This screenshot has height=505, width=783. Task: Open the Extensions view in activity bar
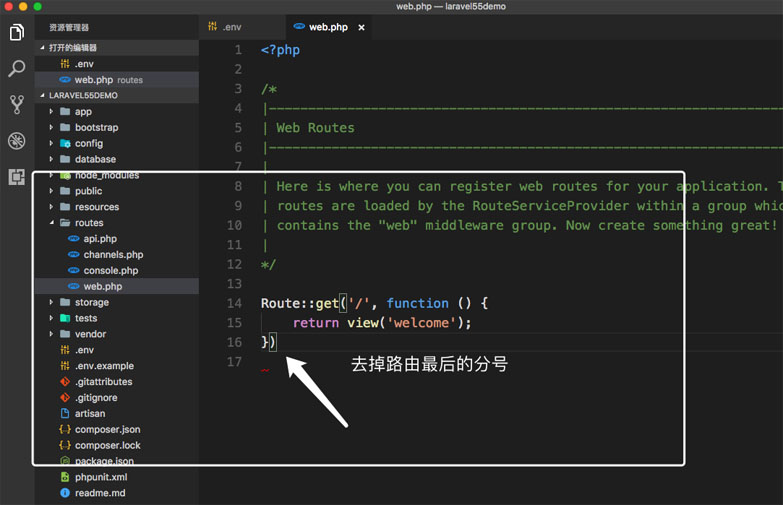click(16, 177)
